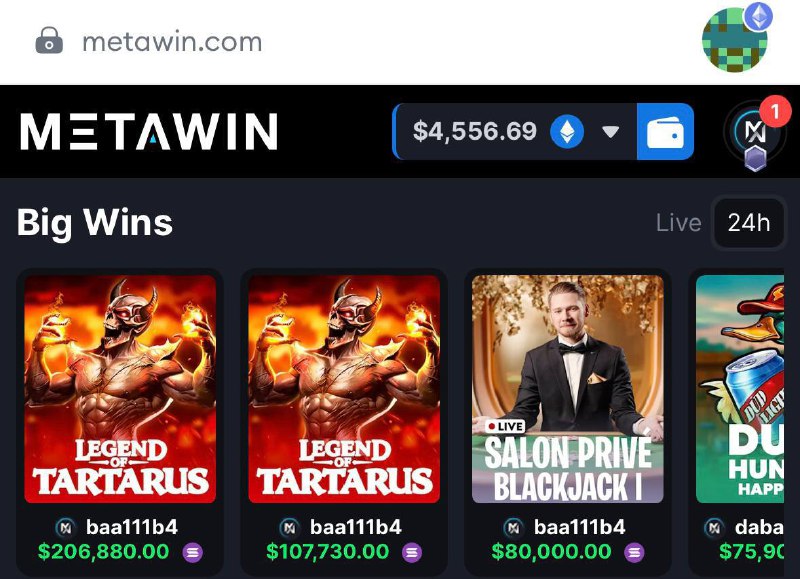This screenshot has height=579, width=800.
Task: Click Solana icon next to $80,000.00
Action: coord(634,552)
